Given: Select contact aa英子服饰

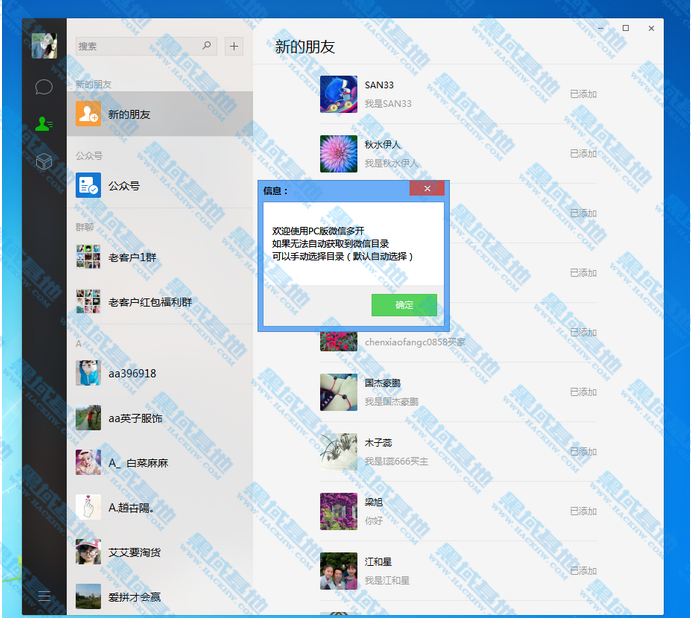Looking at the screenshot, I should click(160, 418).
